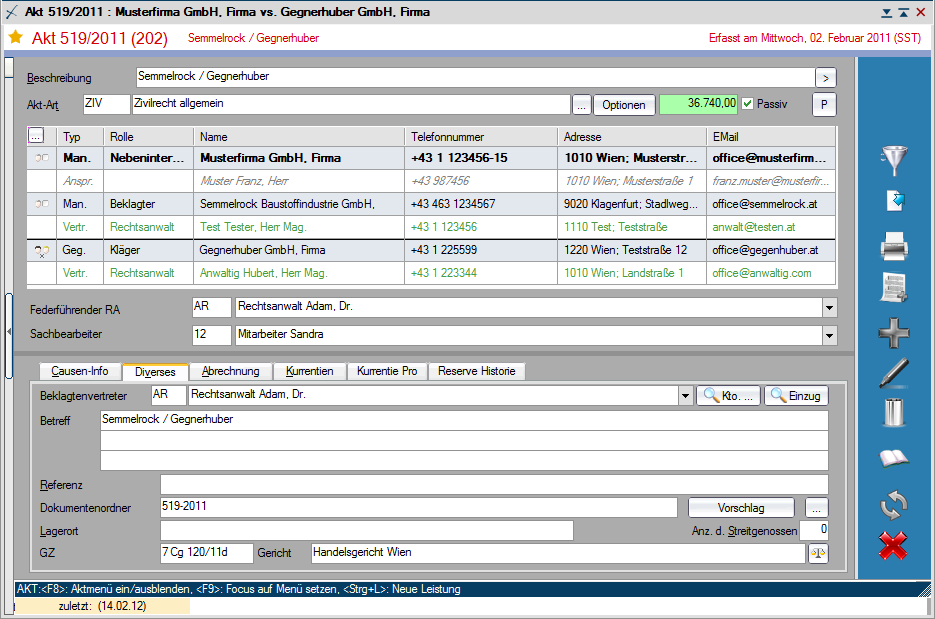Click into the Referenz input field

click(494, 485)
